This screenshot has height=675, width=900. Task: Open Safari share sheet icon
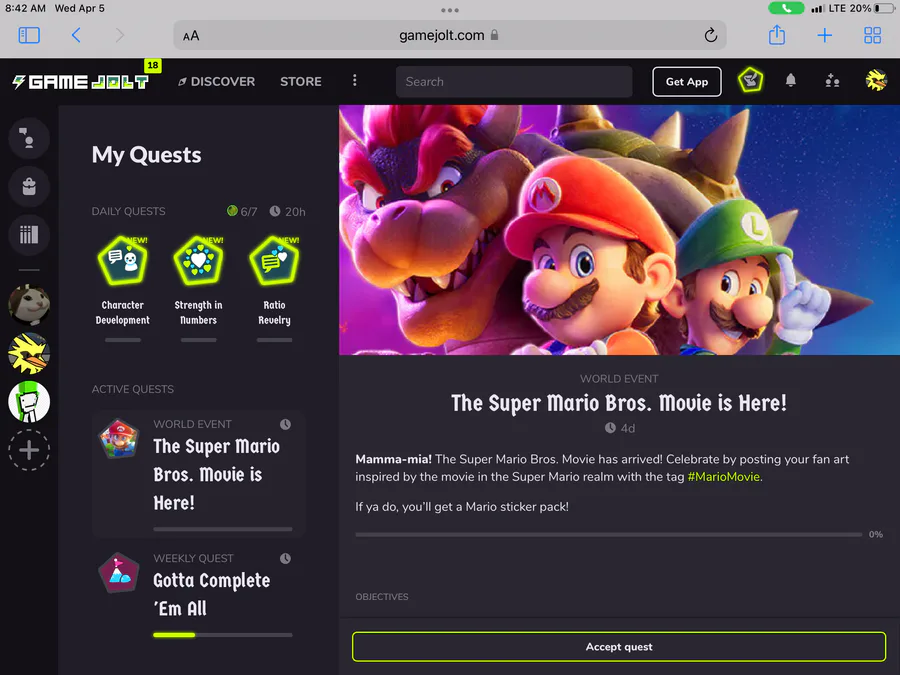pyautogui.click(x=777, y=35)
